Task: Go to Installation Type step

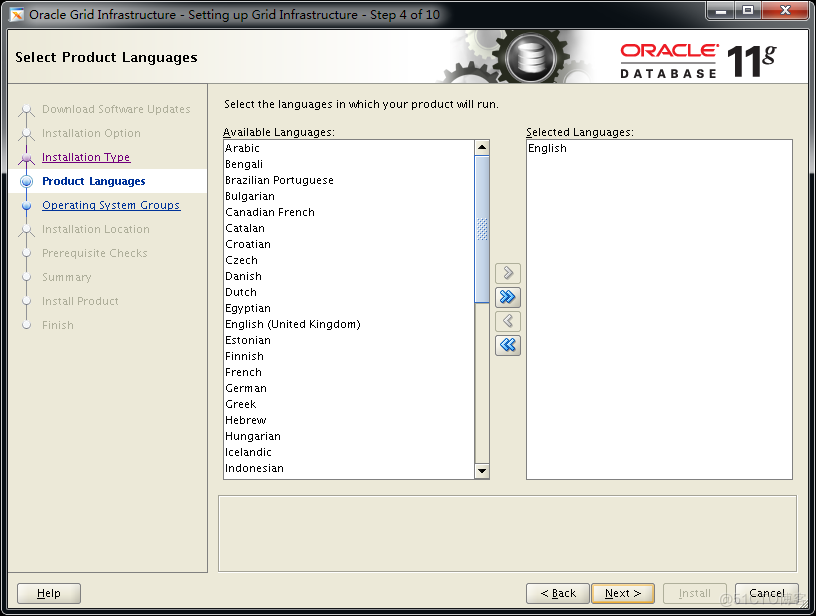Action: [x=86, y=157]
